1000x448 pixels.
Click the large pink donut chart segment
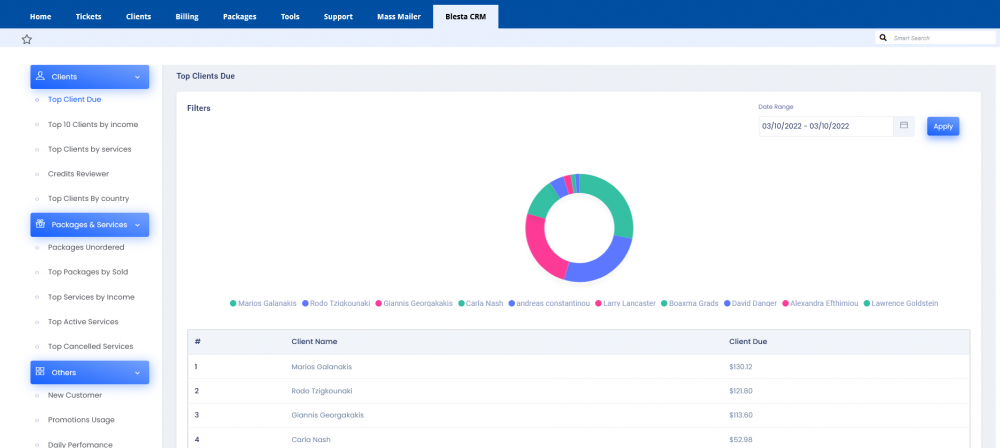point(540,249)
